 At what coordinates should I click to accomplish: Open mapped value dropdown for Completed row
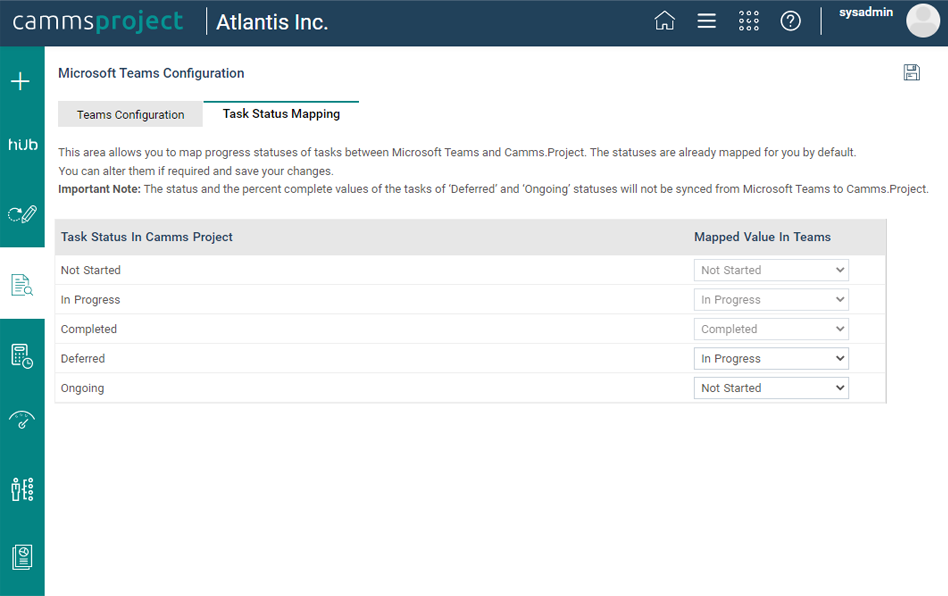pos(771,329)
